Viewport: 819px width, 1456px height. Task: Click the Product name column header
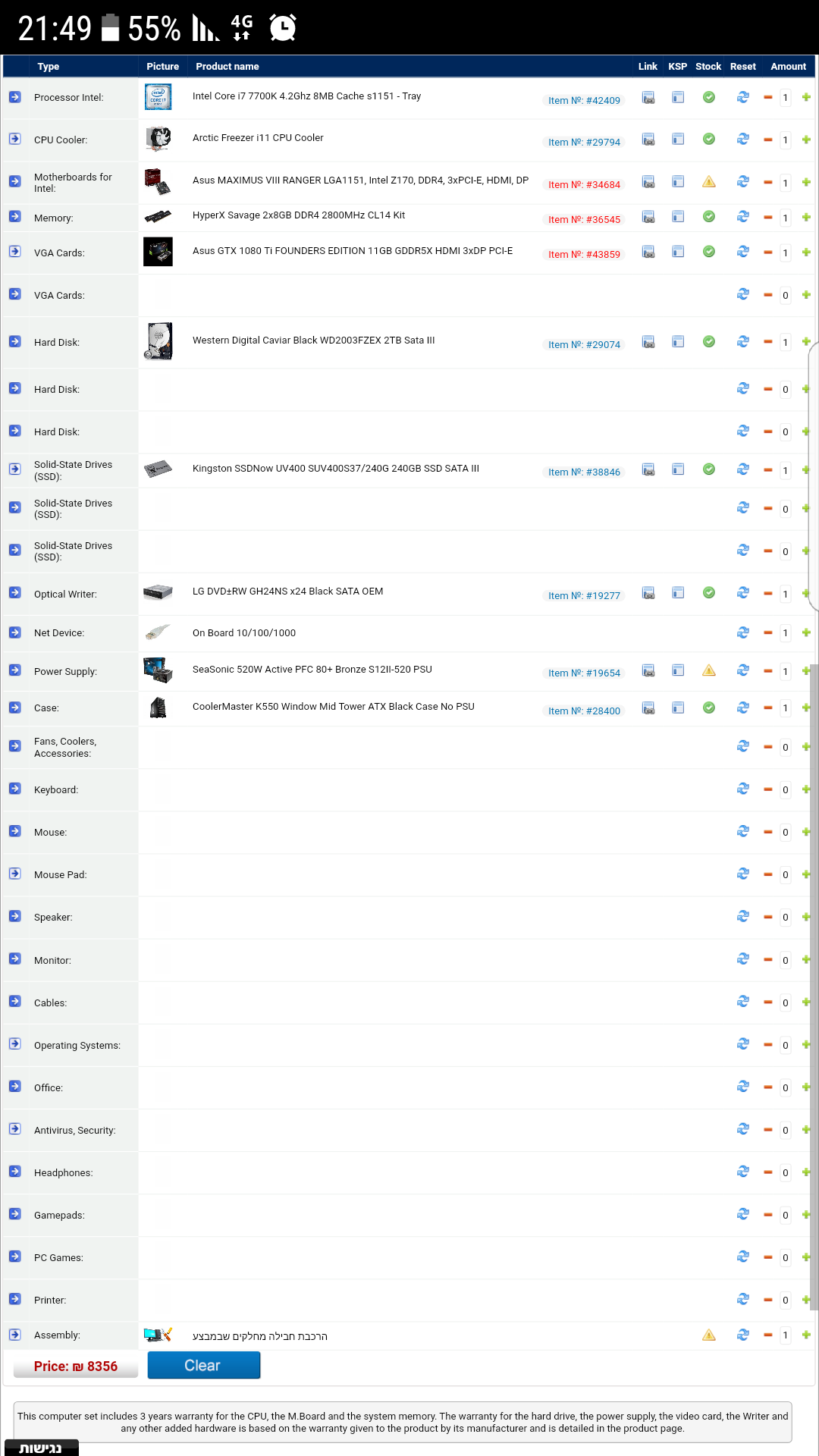[227, 66]
